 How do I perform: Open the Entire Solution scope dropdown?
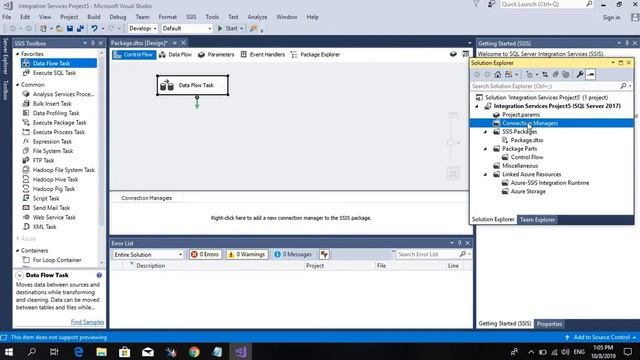coord(148,254)
